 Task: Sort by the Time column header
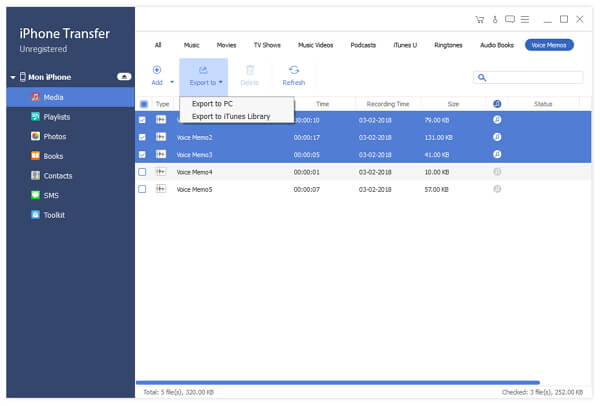323,104
